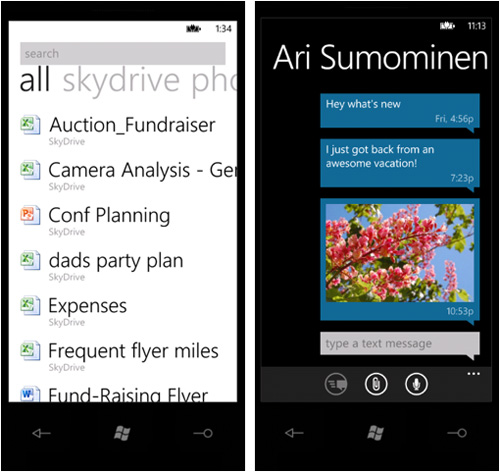Open the pink flower photo in the message

pos(400,253)
